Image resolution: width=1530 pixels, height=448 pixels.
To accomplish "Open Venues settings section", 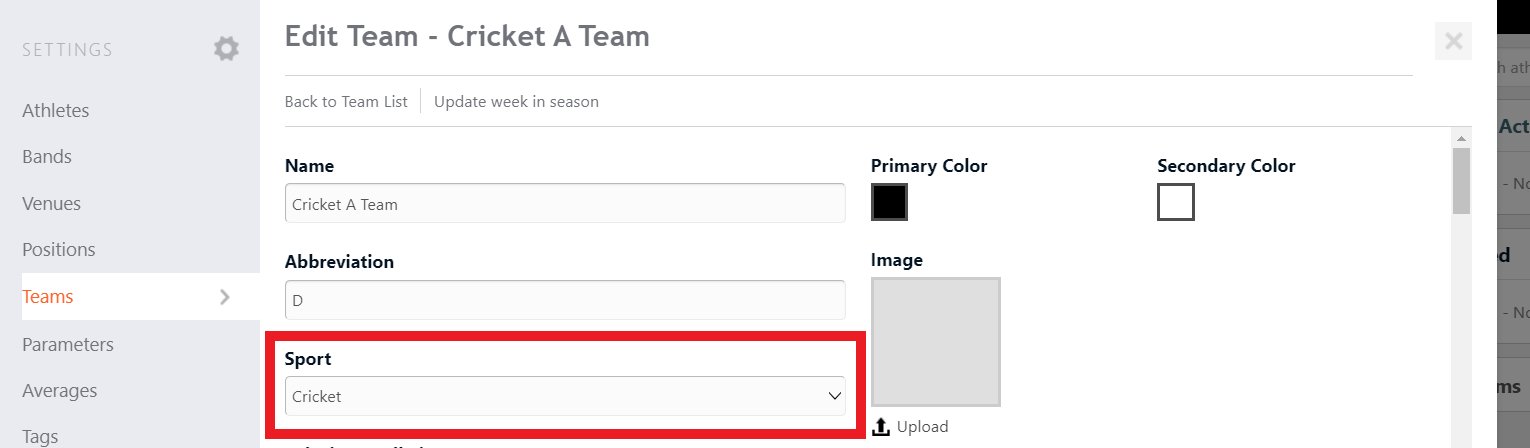I will click(51, 203).
